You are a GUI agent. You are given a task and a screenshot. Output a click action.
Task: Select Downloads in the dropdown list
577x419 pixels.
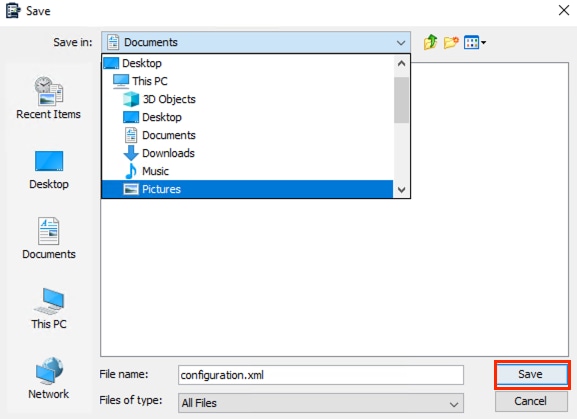tap(248, 153)
